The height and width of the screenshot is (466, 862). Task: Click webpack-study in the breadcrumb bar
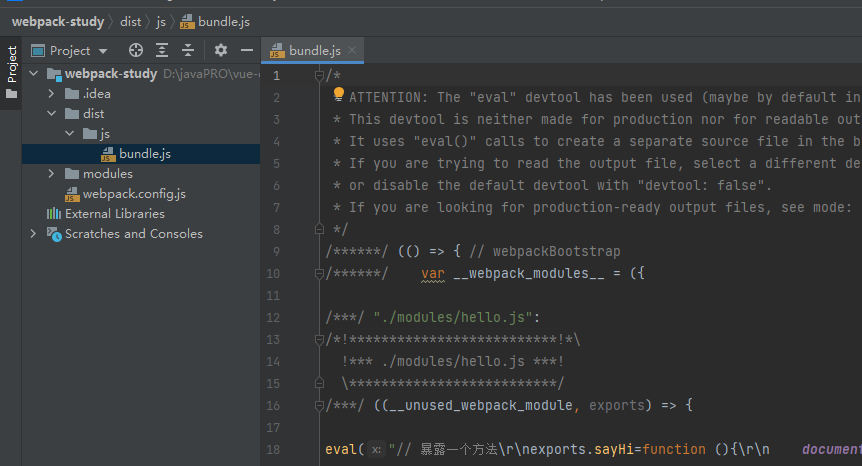pyautogui.click(x=57, y=20)
